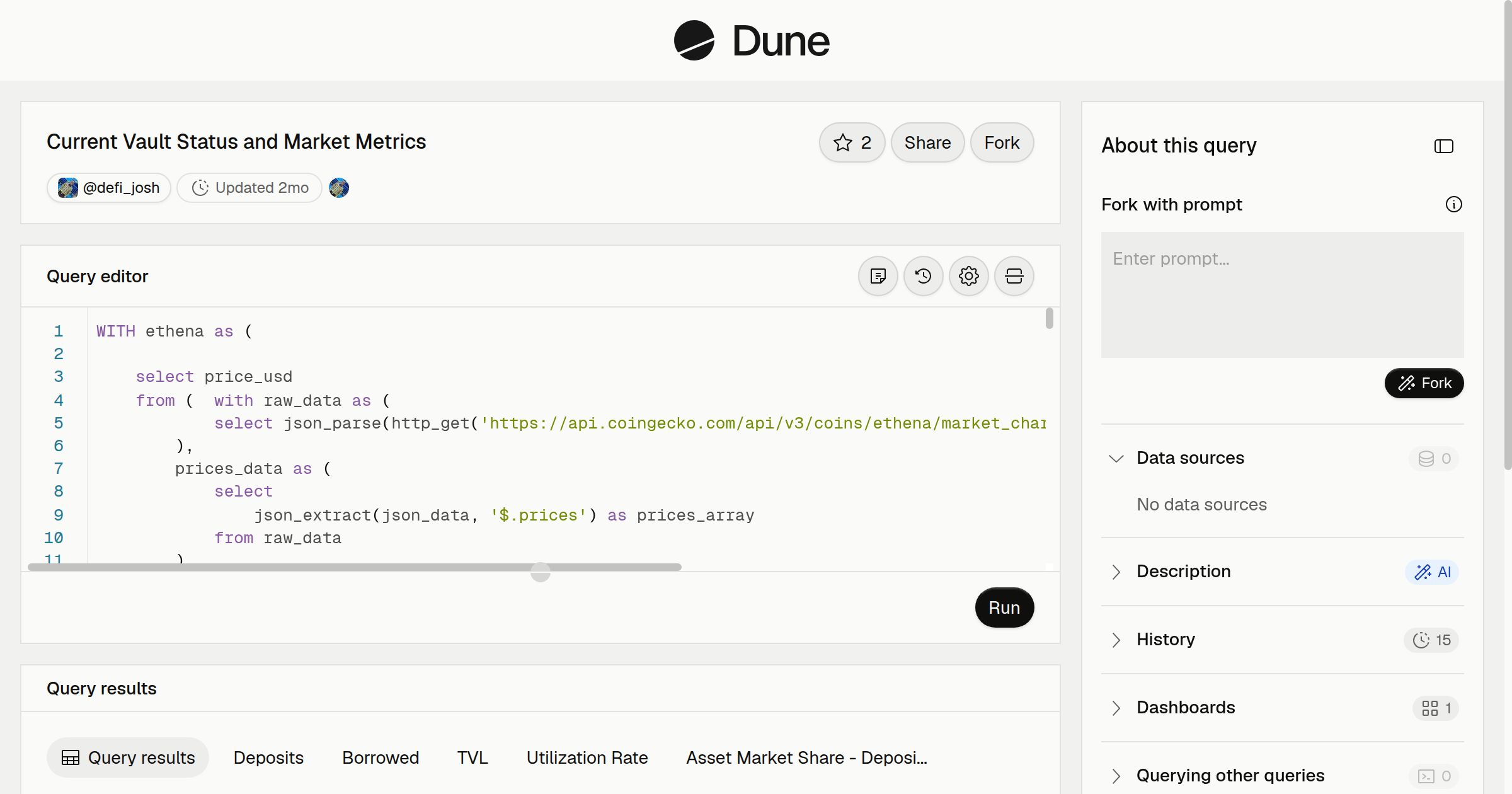Click the 'No data sources' text

1201,504
